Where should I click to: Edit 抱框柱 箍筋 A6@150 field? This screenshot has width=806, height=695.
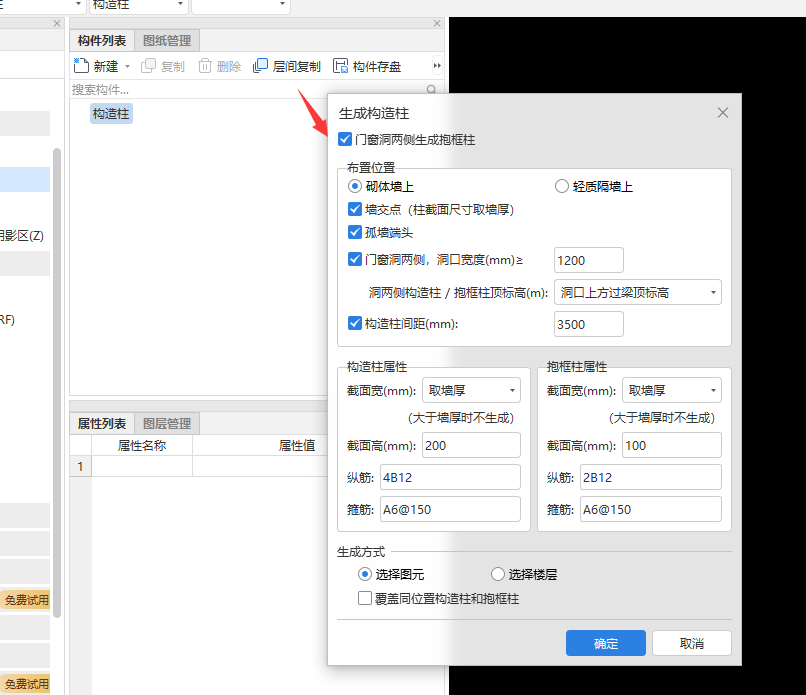coord(651,509)
